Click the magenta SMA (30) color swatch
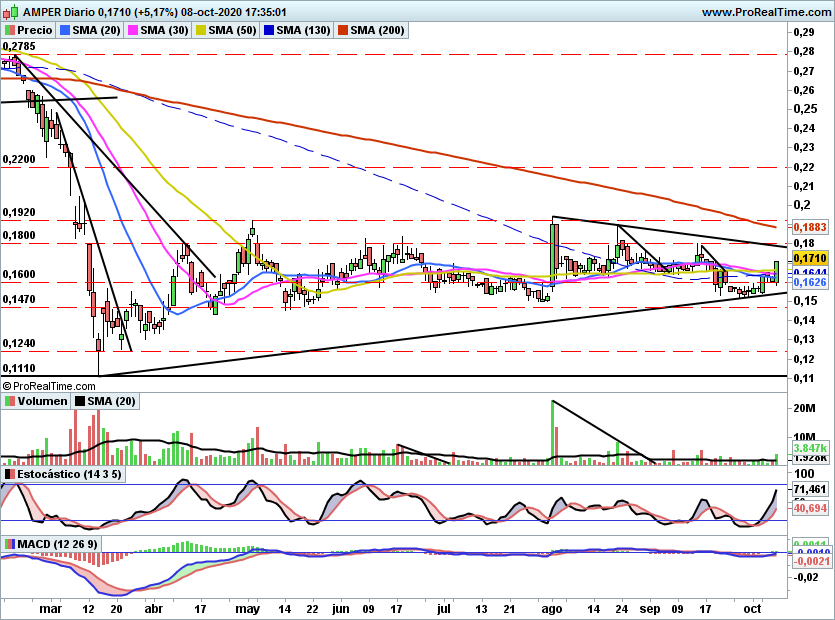The image size is (835, 620). click(x=133, y=30)
